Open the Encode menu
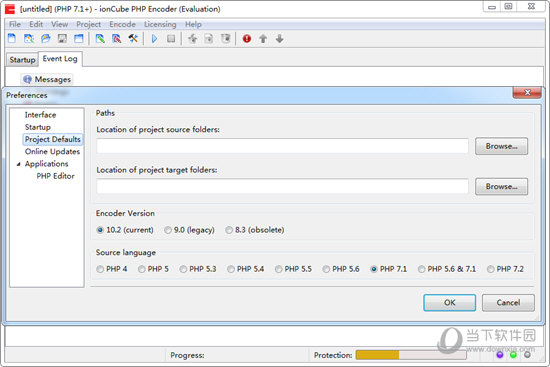The image size is (550, 367). point(122,24)
